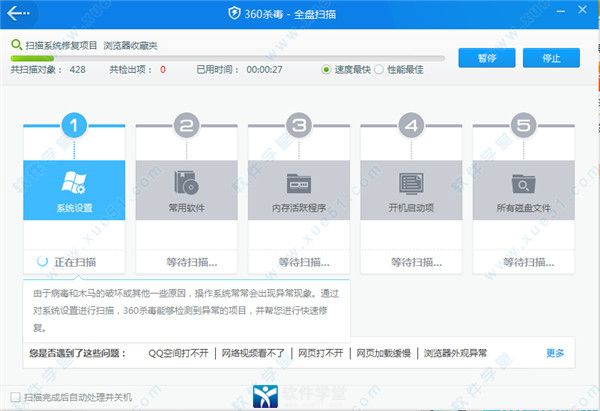This screenshot has height=411, width=600.
Task: Open the 网络视频看不了 problem link
Action: coord(253,353)
